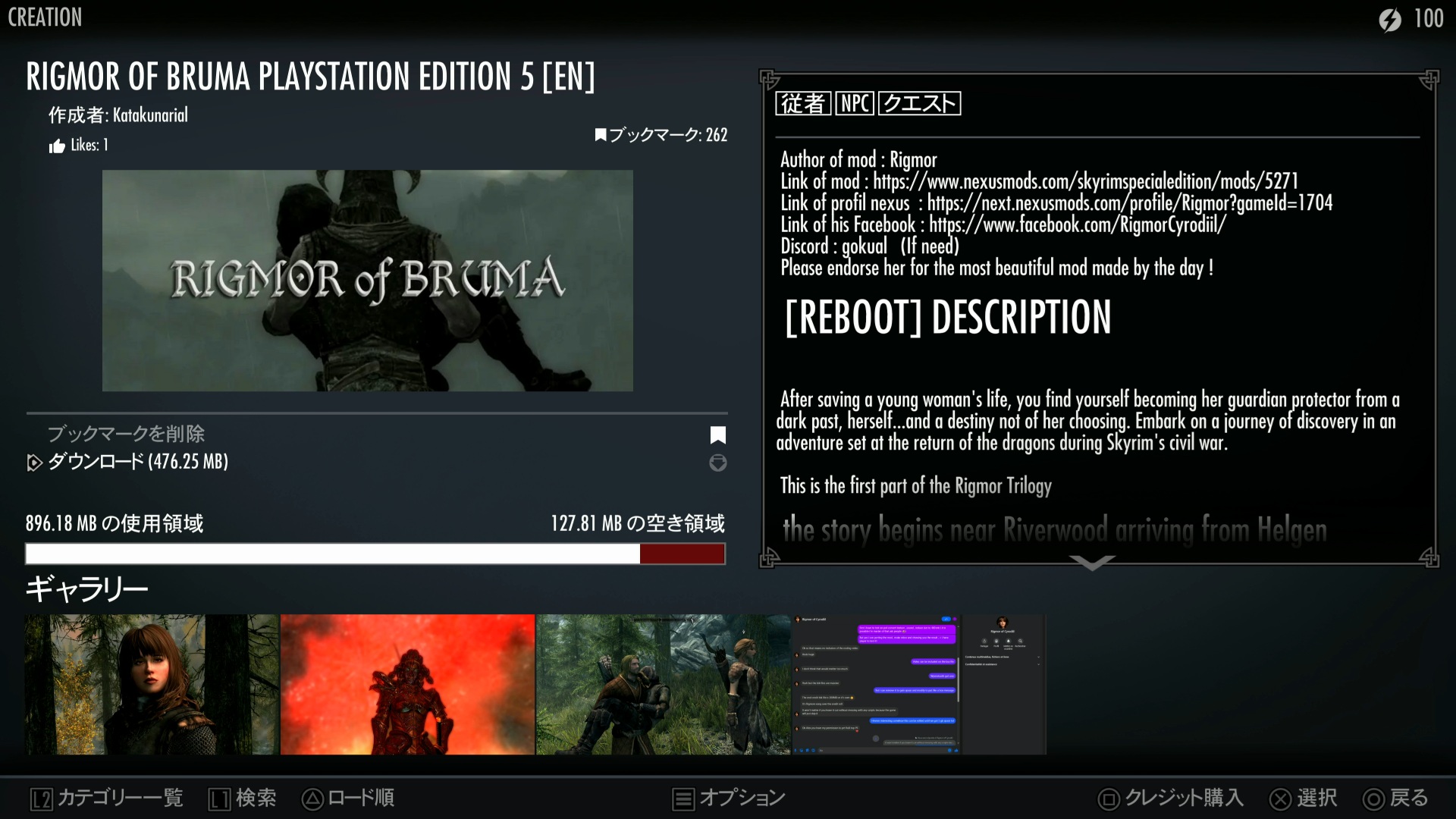Open オプション menu
This screenshot has width=1456, height=819.
pos(742,798)
